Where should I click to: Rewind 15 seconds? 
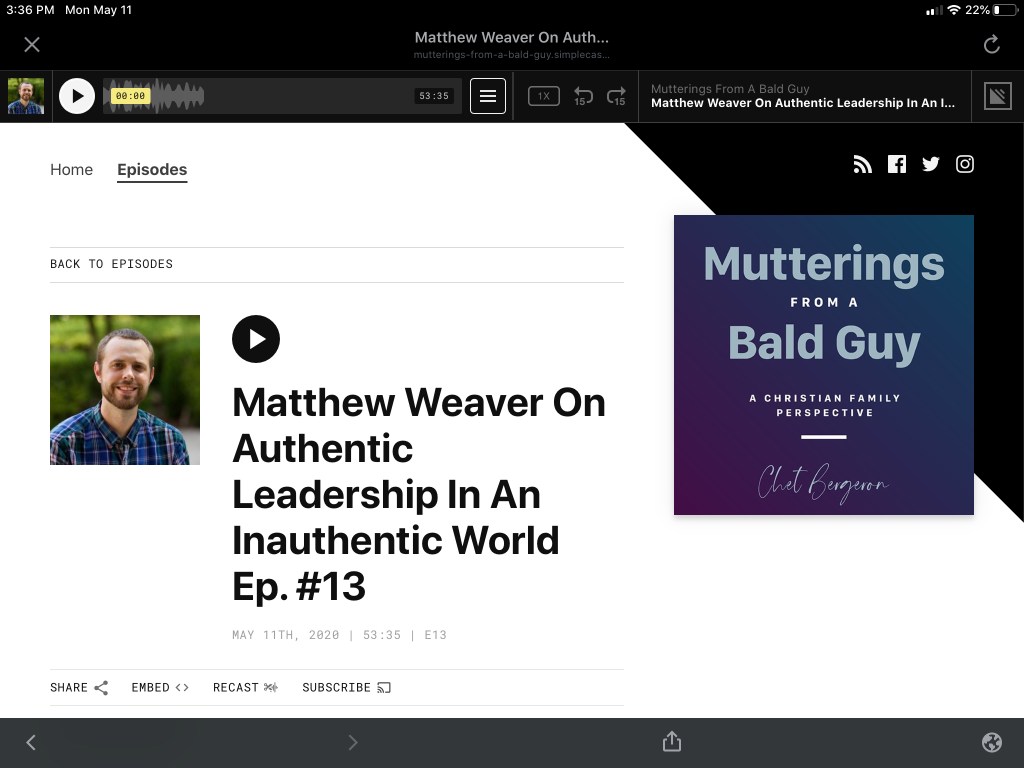(x=583, y=96)
